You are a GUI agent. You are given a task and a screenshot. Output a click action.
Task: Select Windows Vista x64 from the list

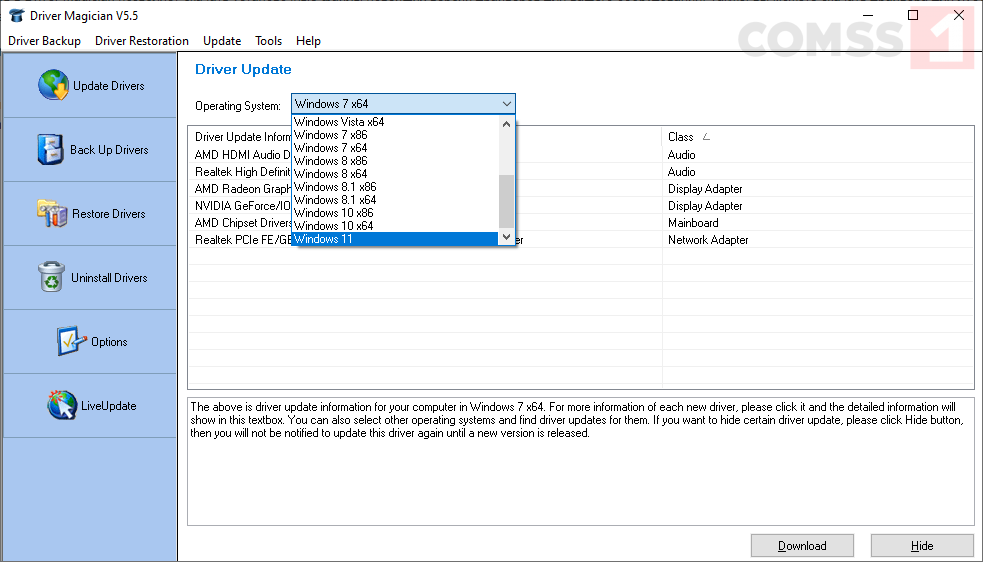(396, 122)
